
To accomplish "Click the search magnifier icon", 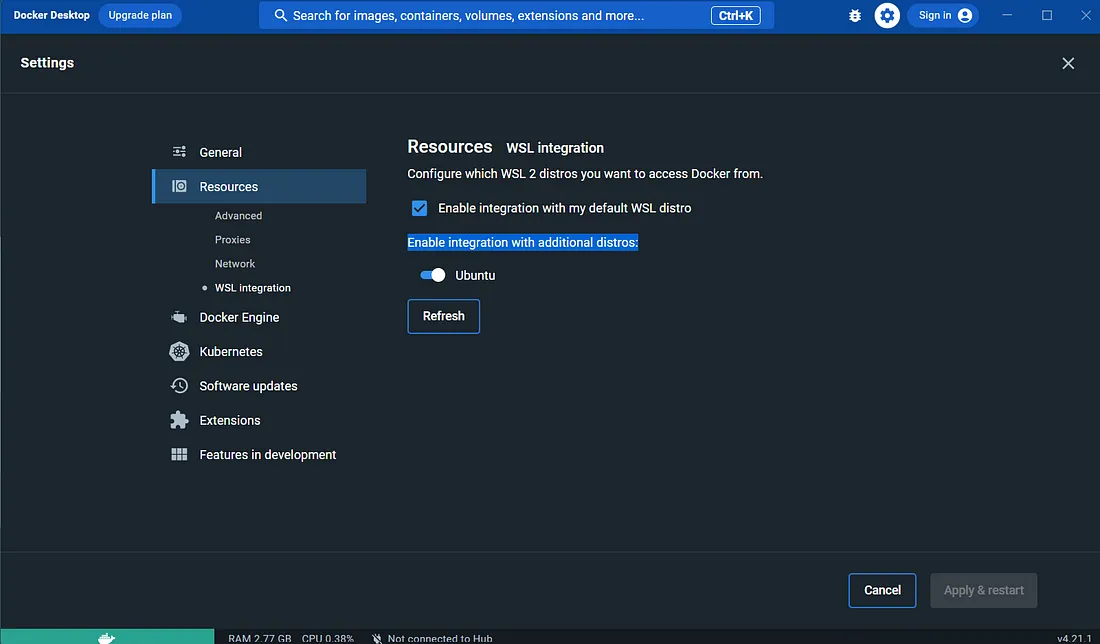I will [281, 15].
